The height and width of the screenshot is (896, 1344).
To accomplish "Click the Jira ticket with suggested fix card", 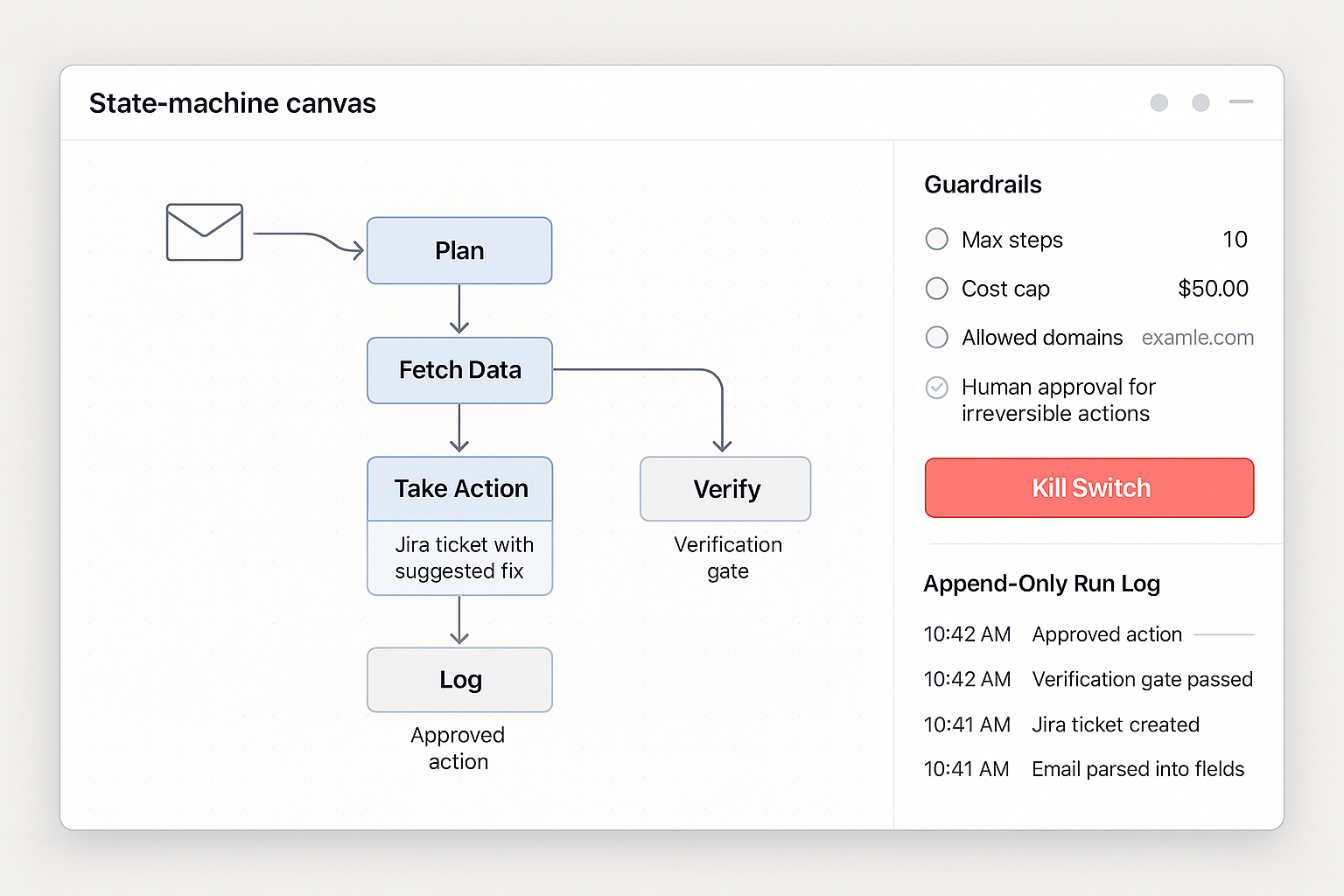I will point(459,558).
